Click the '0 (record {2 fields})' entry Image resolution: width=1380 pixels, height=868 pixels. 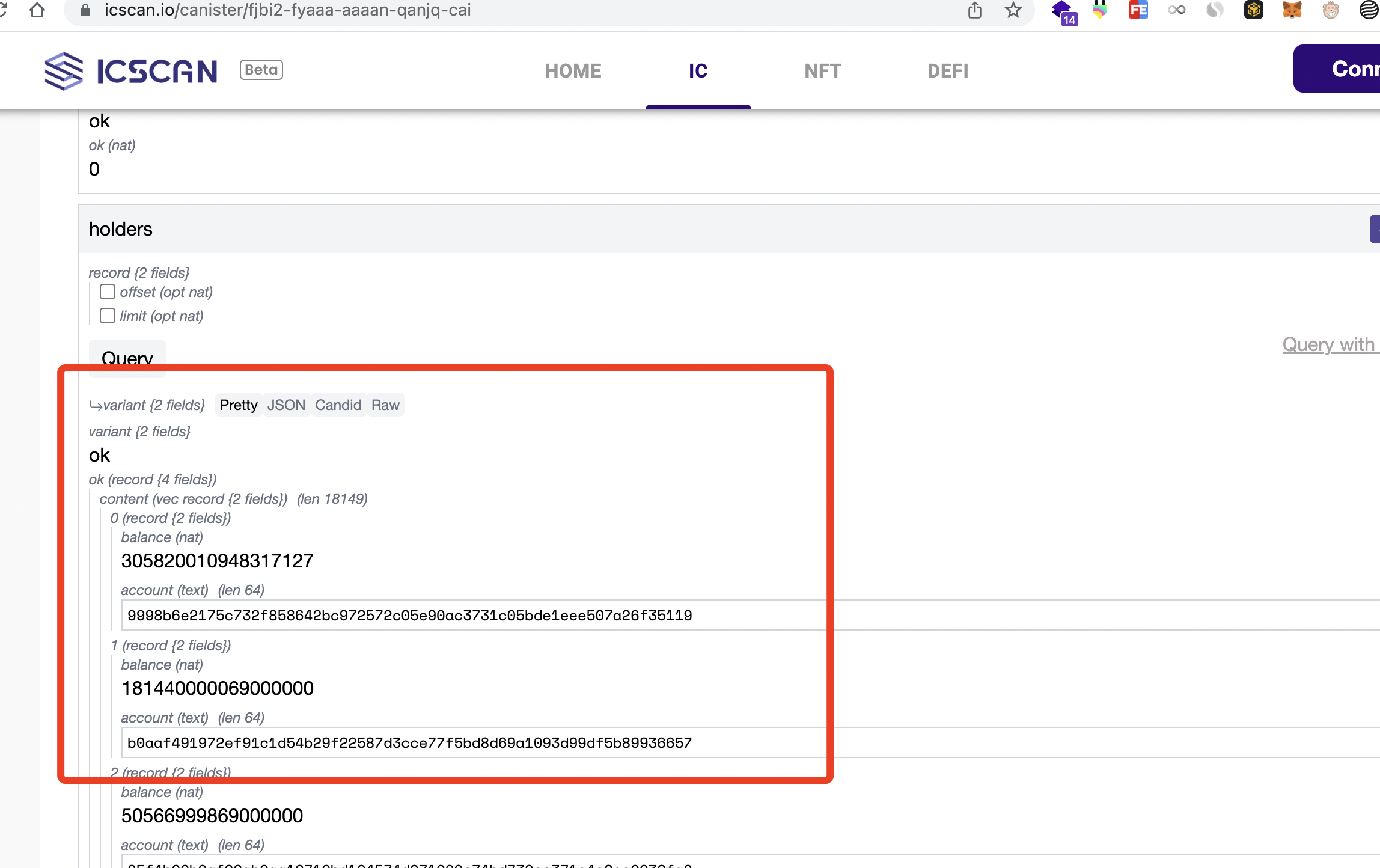pos(171,518)
